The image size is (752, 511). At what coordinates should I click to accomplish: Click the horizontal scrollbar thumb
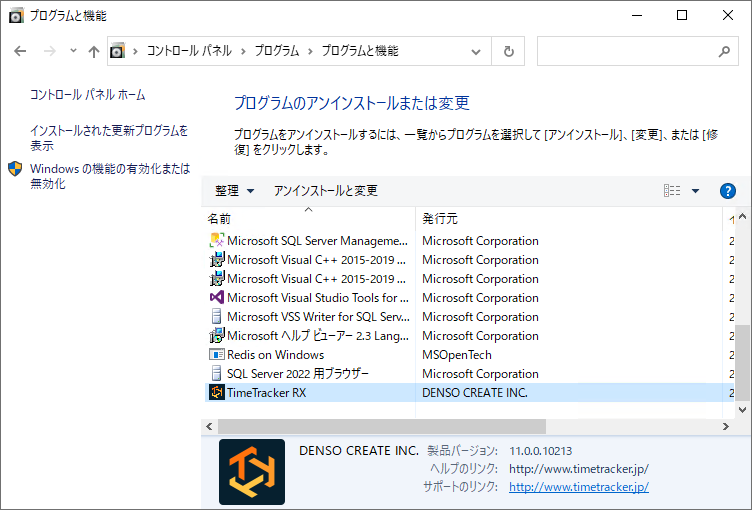(375, 427)
